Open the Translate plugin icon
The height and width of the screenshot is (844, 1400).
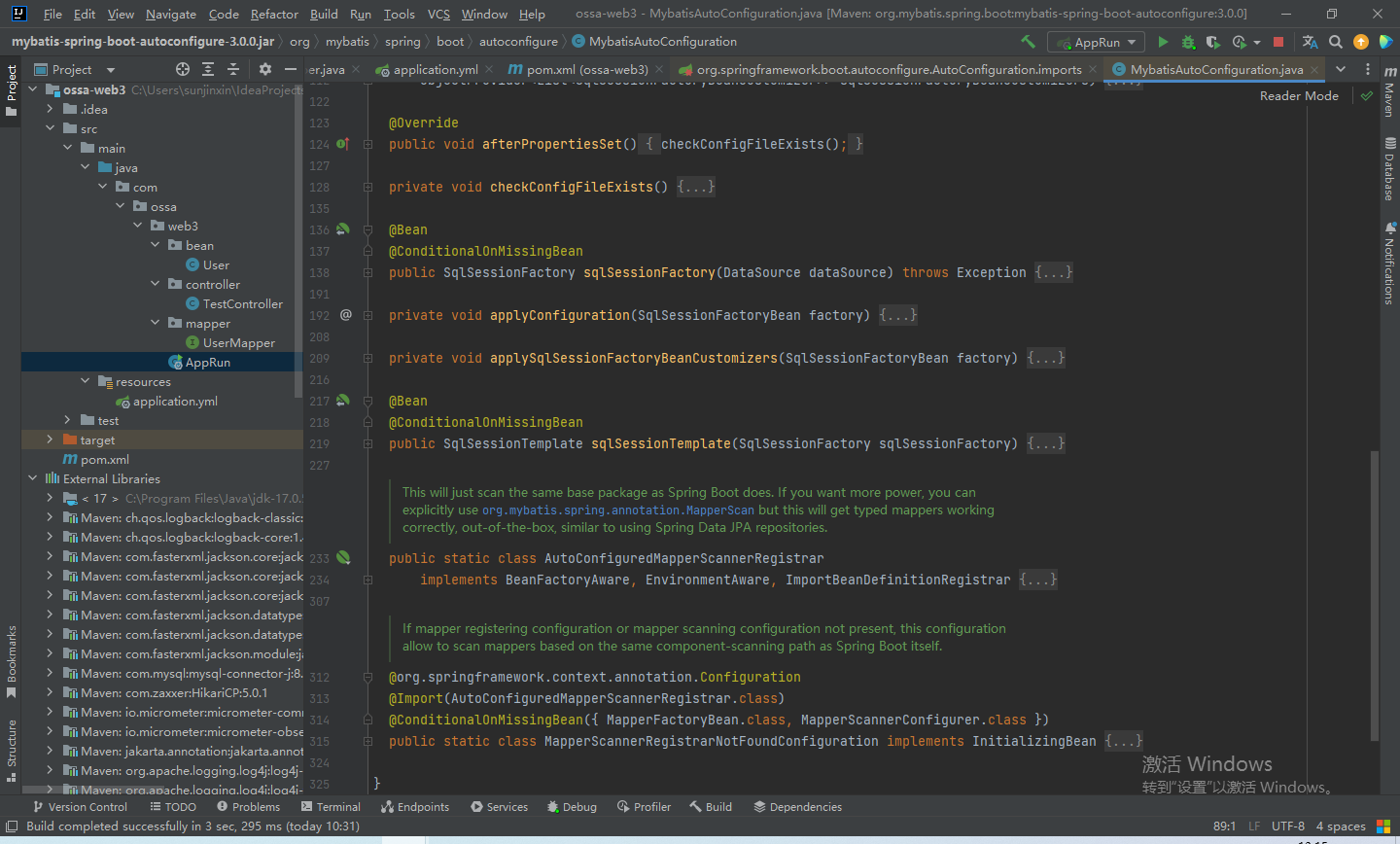pos(1310,42)
